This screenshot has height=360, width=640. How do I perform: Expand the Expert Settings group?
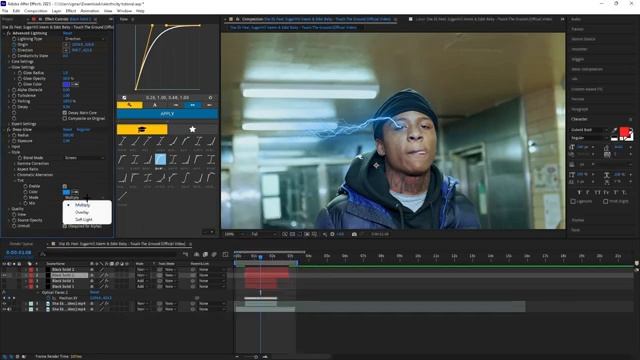coord(10,124)
